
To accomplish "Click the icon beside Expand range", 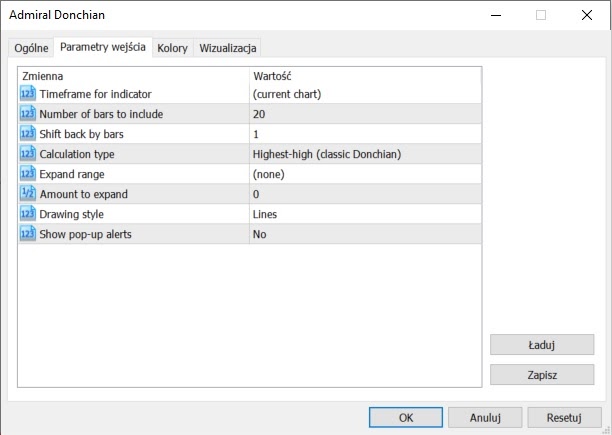I will pyautogui.click(x=28, y=174).
